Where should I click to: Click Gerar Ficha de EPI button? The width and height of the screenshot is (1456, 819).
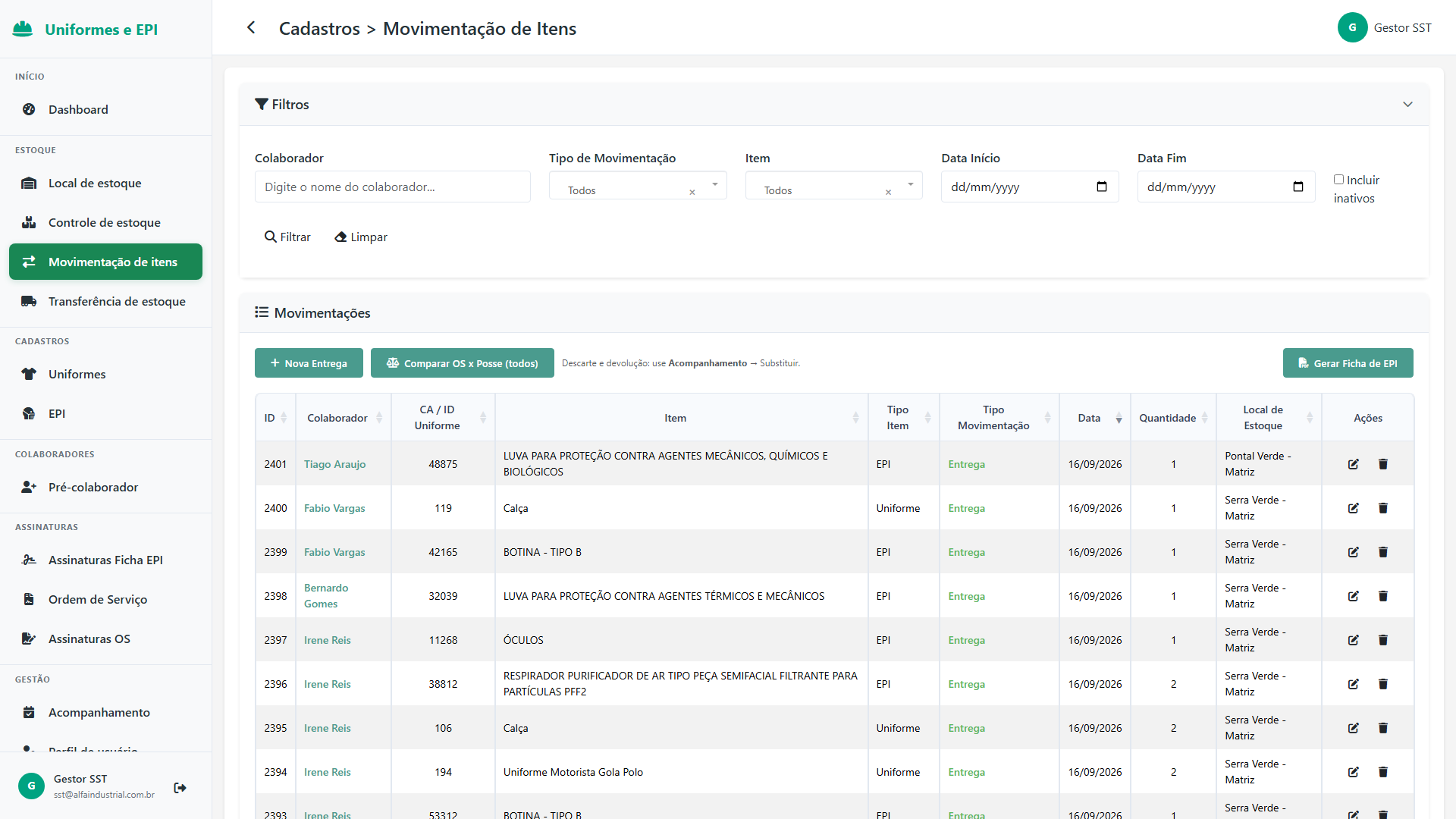1348,363
